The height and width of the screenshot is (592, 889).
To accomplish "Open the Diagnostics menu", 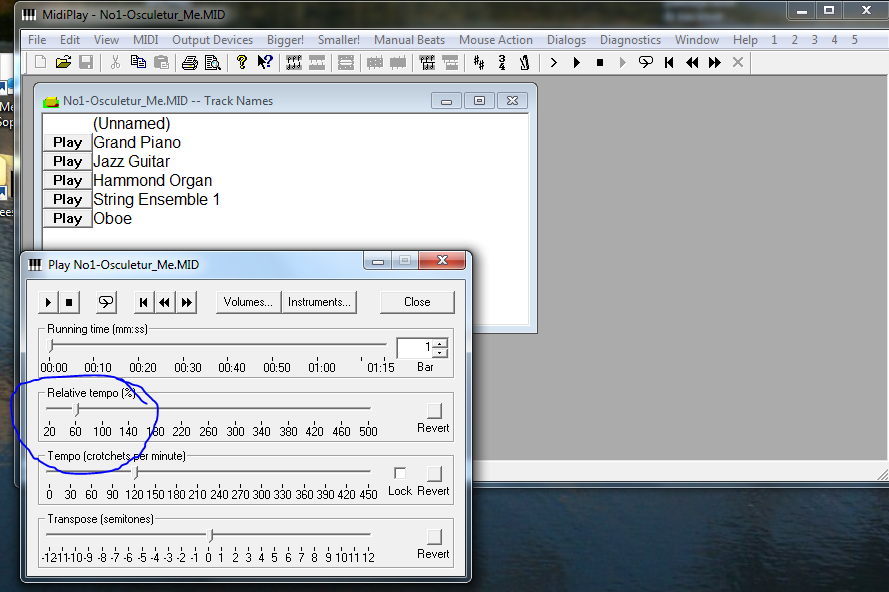I will point(630,40).
